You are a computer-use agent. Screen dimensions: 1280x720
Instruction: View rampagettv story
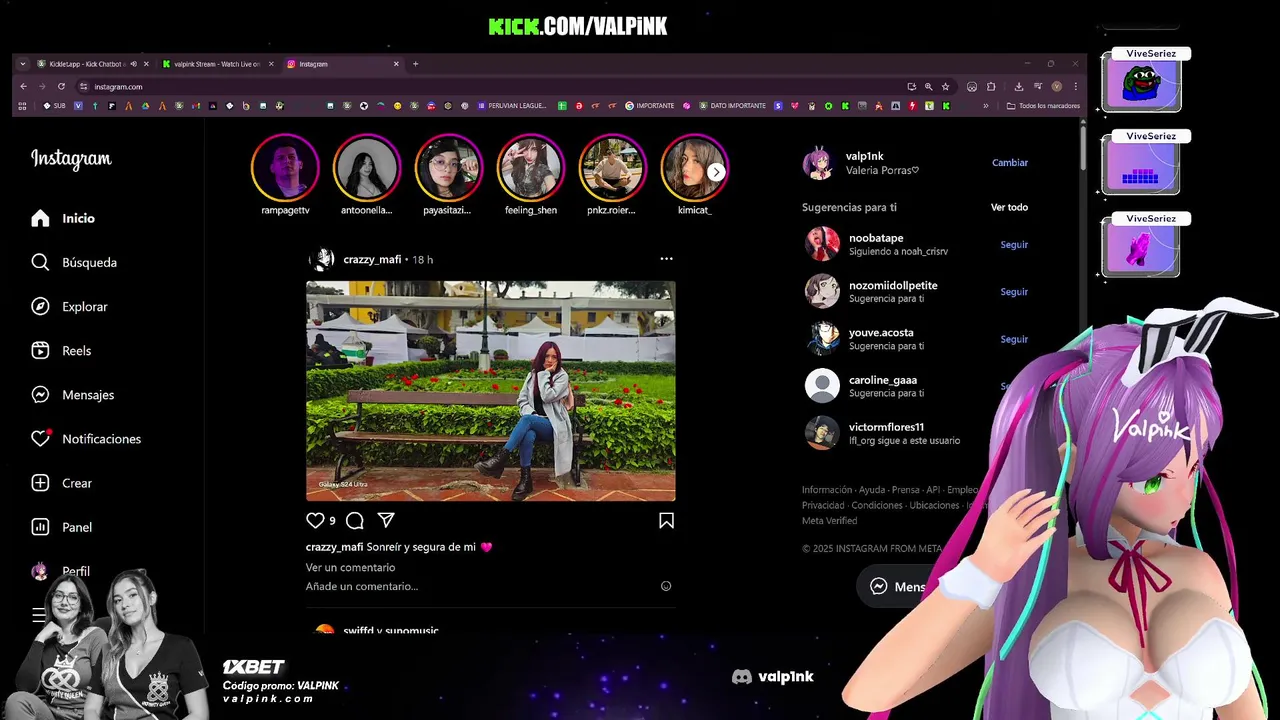285,168
